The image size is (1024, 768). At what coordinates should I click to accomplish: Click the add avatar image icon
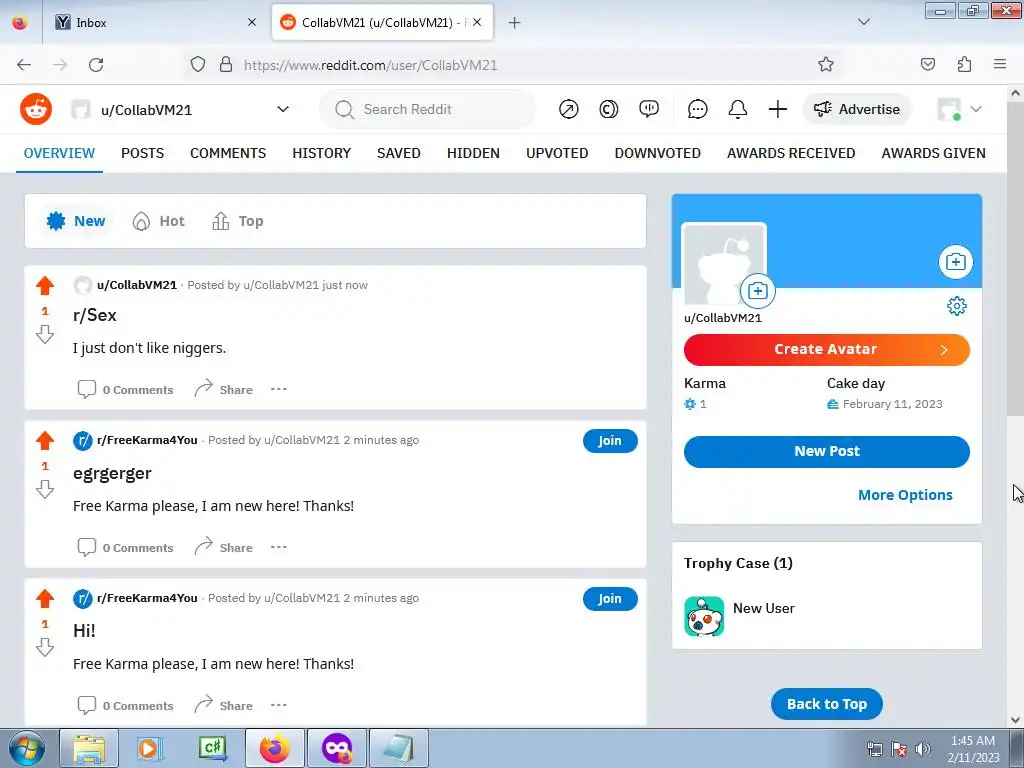758,291
